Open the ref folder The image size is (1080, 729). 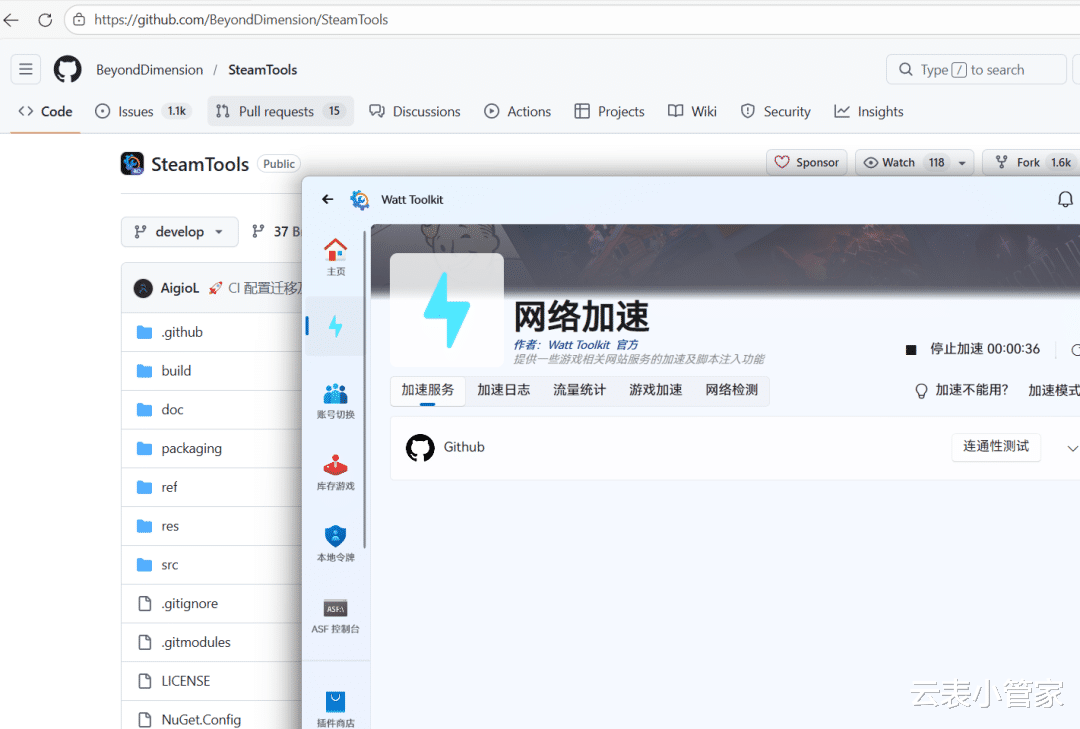(x=169, y=487)
